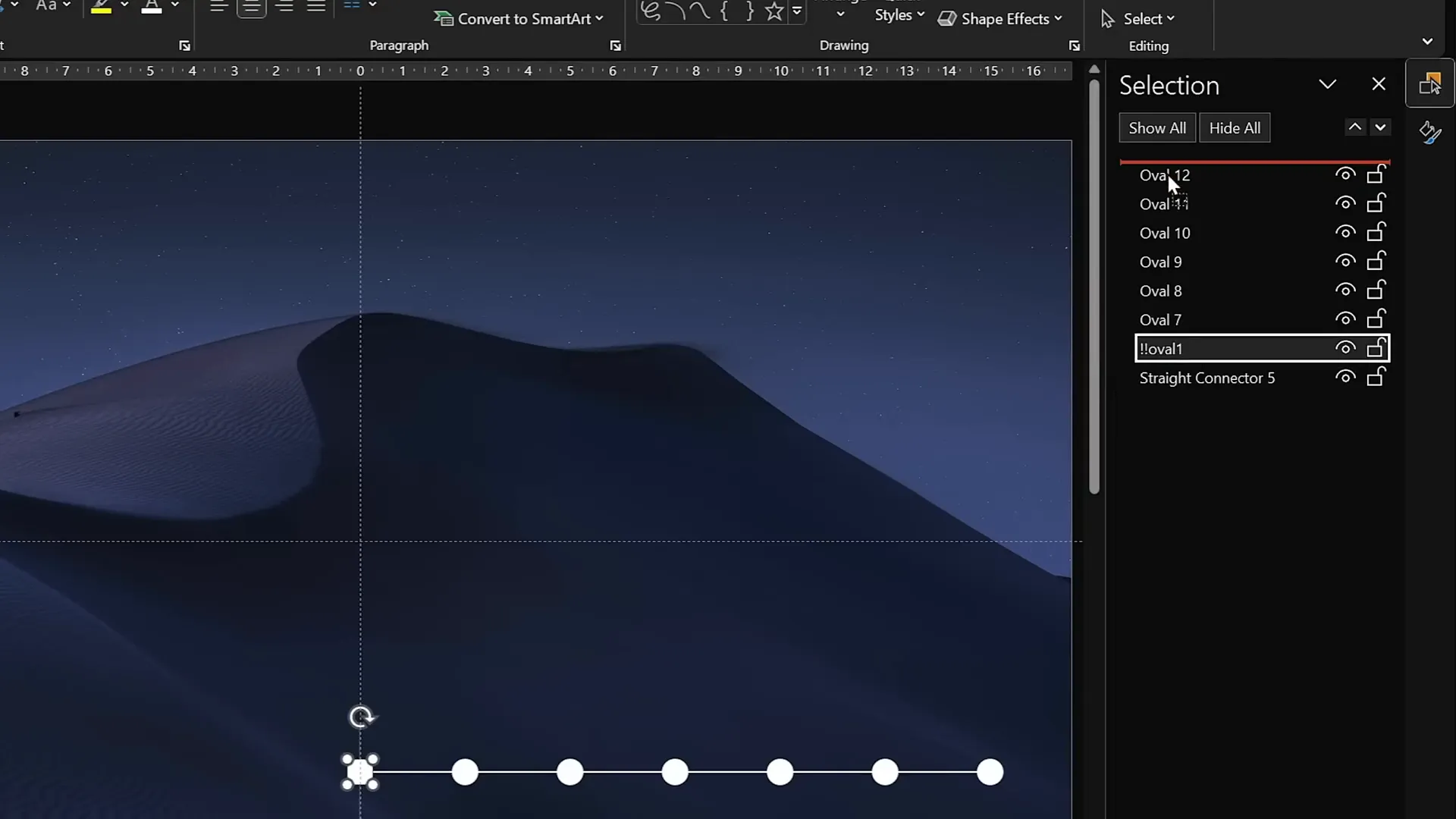This screenshot has width=1456, height=819.
Task: Open Quick Styles dropdown
Action: pos(899,14)
